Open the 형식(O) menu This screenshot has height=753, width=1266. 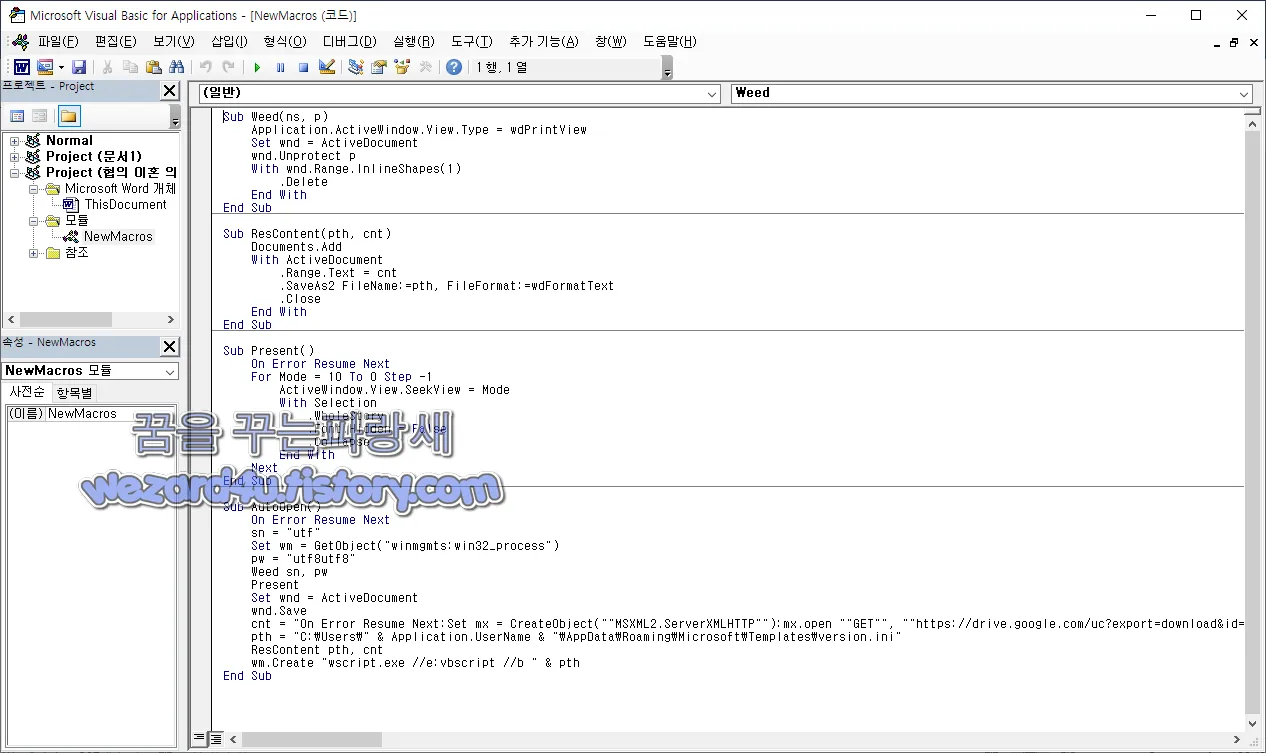click(285, 42)
